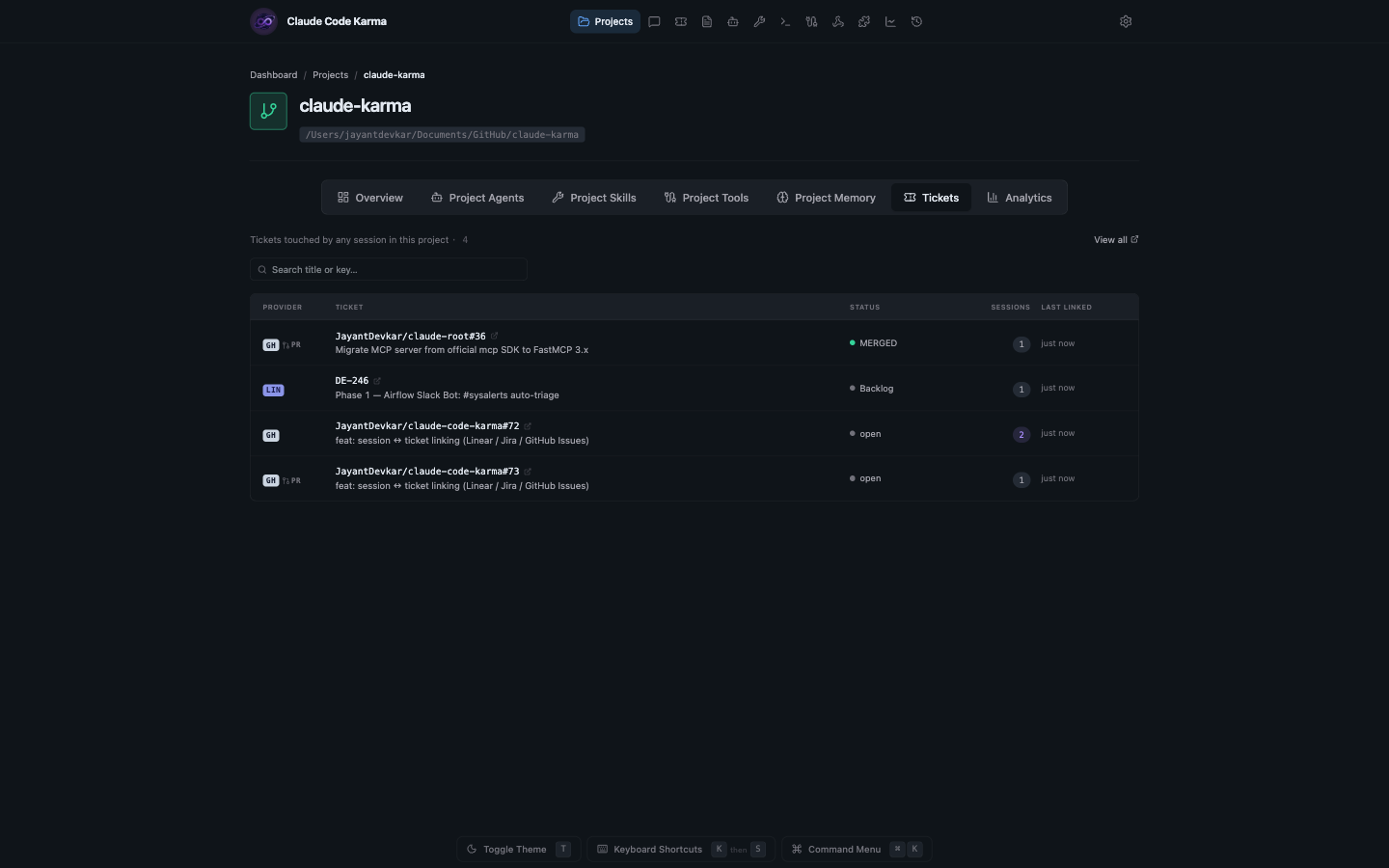Focus the Search title or key field
The width and height of the screenshot is (1389, 868).
point(389,270)
